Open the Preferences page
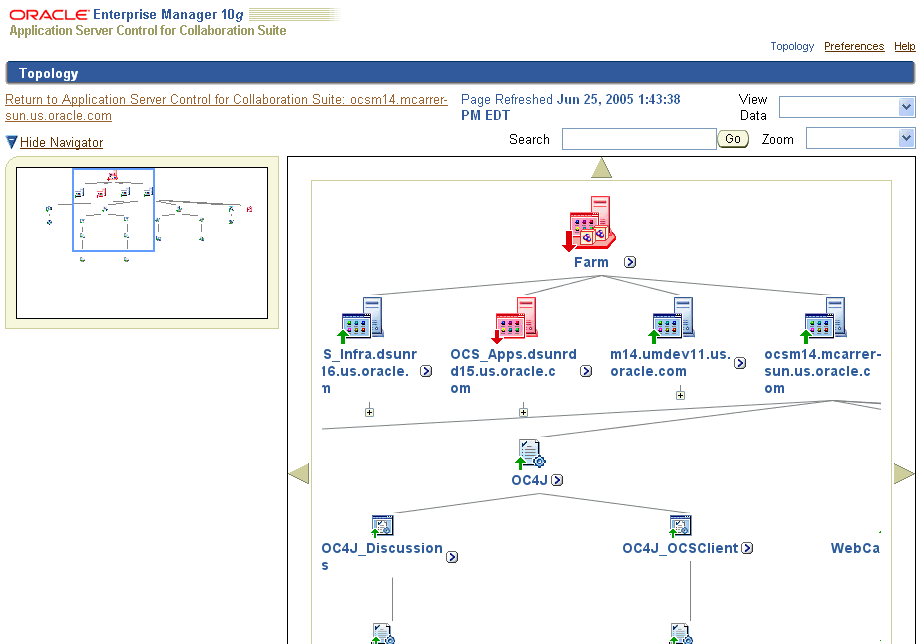 (853, 46)
